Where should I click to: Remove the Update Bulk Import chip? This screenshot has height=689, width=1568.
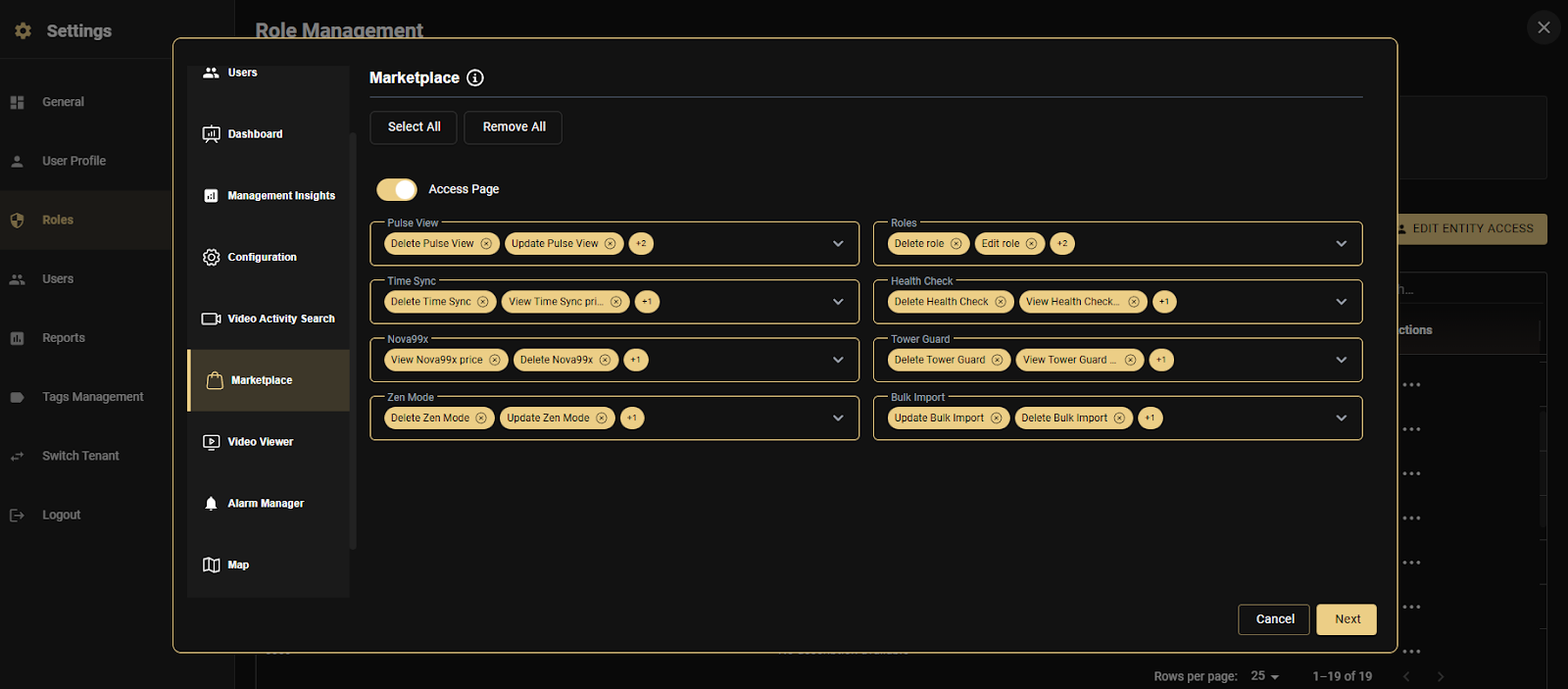point(996,418)
